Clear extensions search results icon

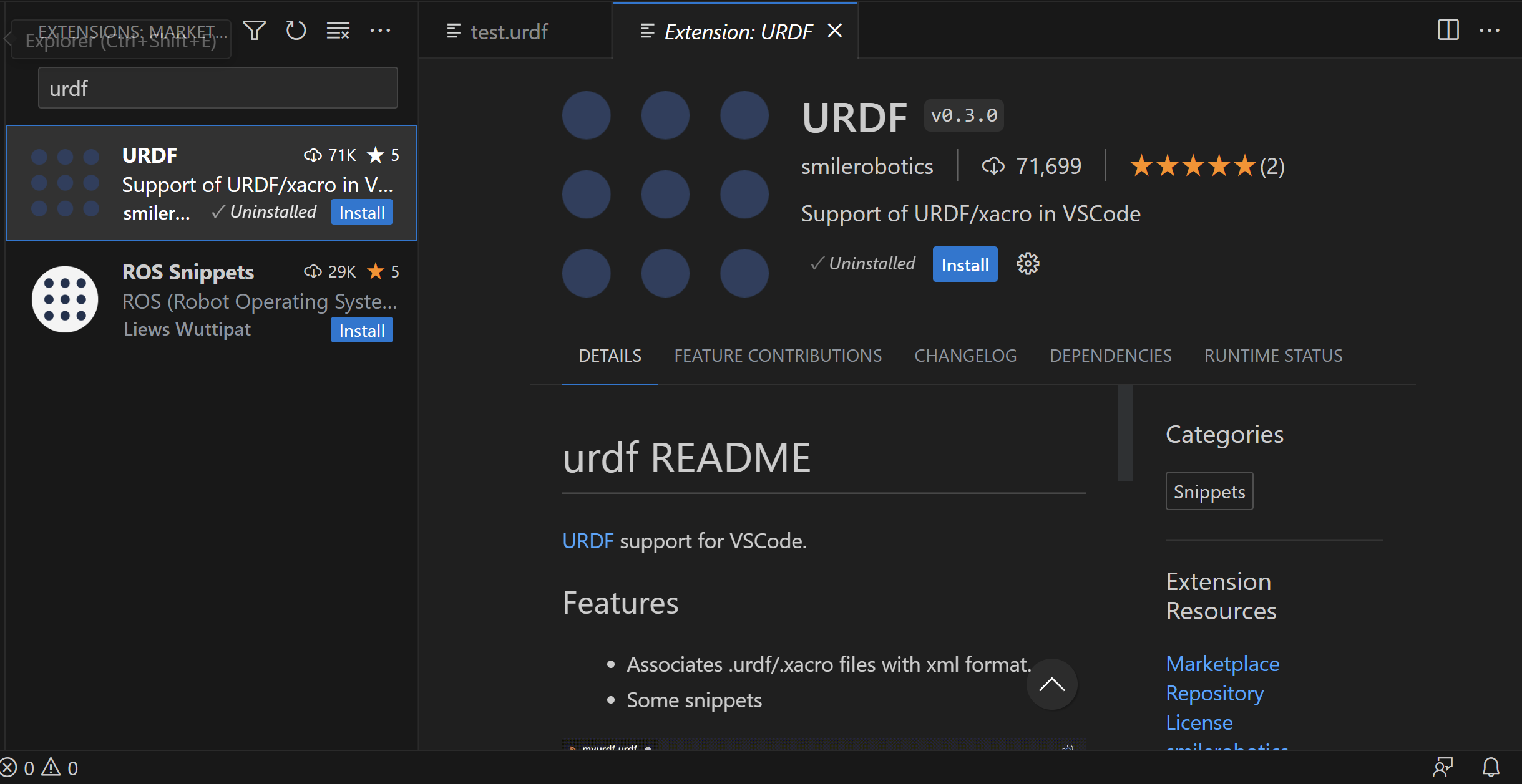pos(338,31)
